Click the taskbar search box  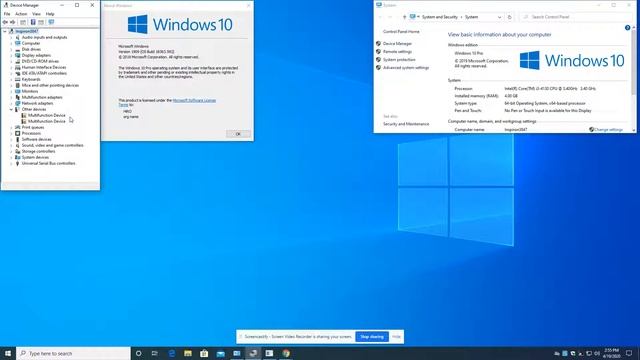point(73,353)
